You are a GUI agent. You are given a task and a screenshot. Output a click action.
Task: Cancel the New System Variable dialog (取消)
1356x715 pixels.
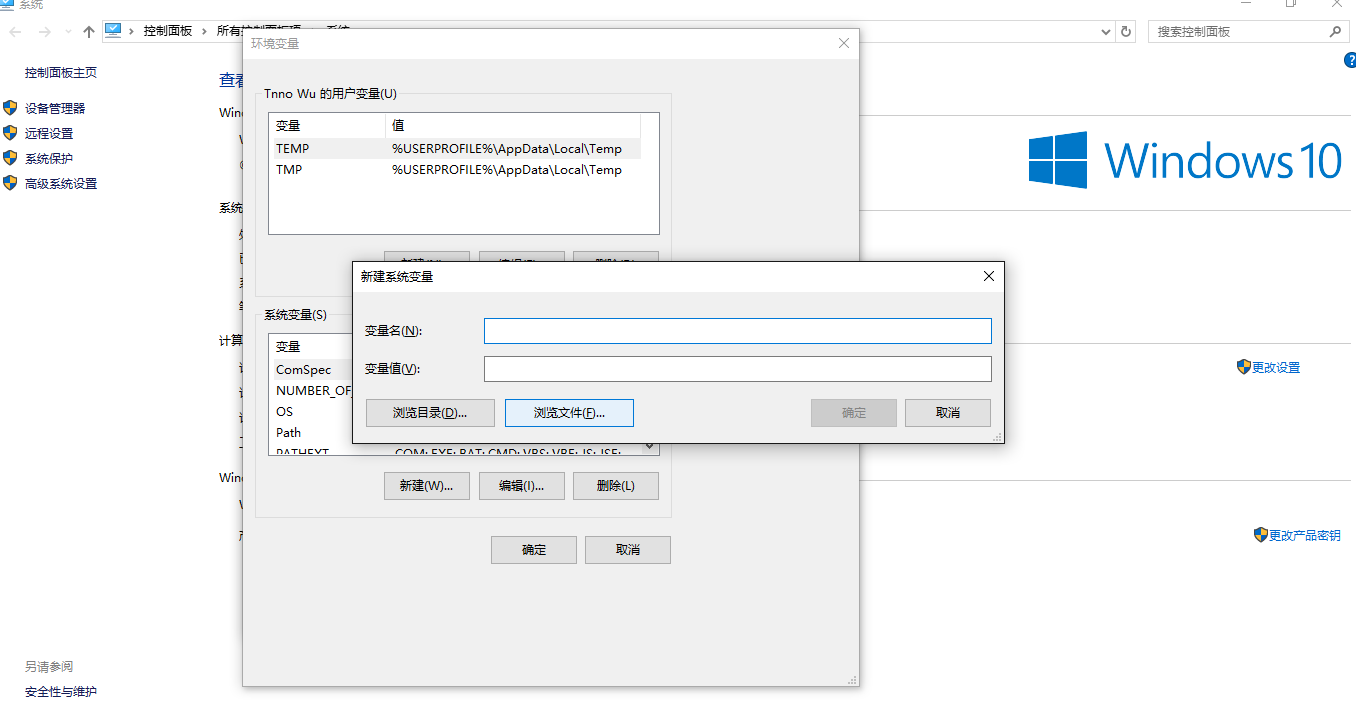[x=948, y=413]
